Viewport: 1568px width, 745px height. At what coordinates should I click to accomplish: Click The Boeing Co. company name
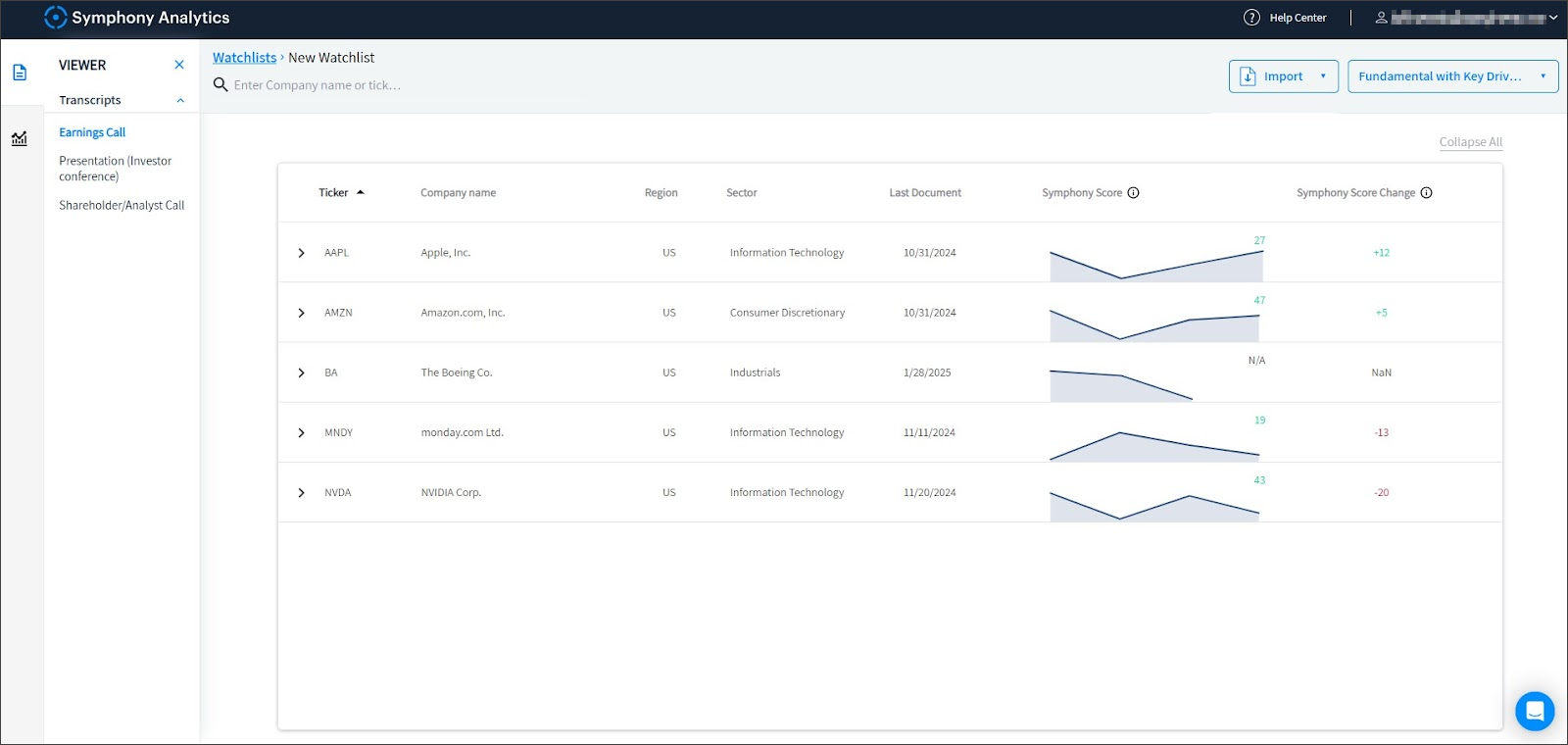[x=457, y=372]
